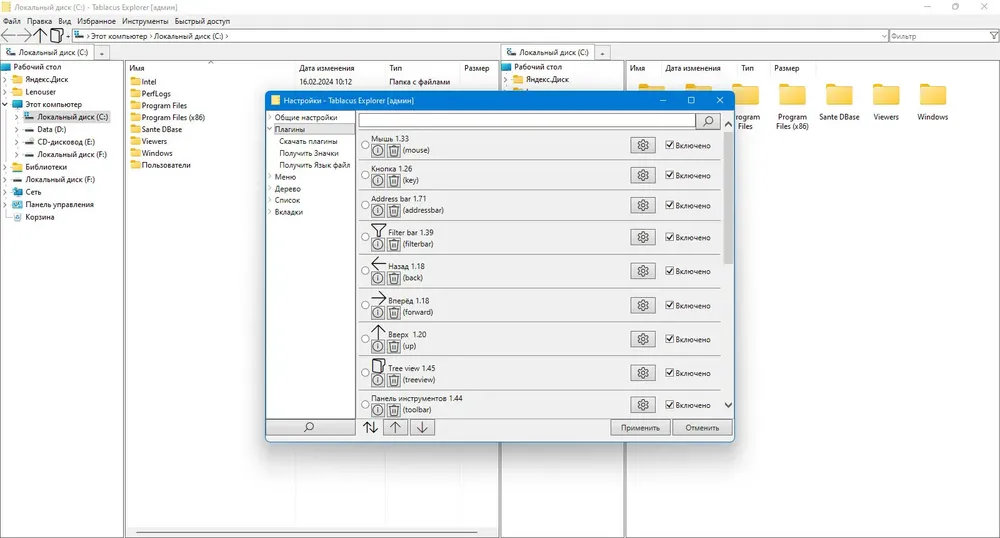
Task: Show info for the Кнопка (key) plugin
Action: click(378, 180)
